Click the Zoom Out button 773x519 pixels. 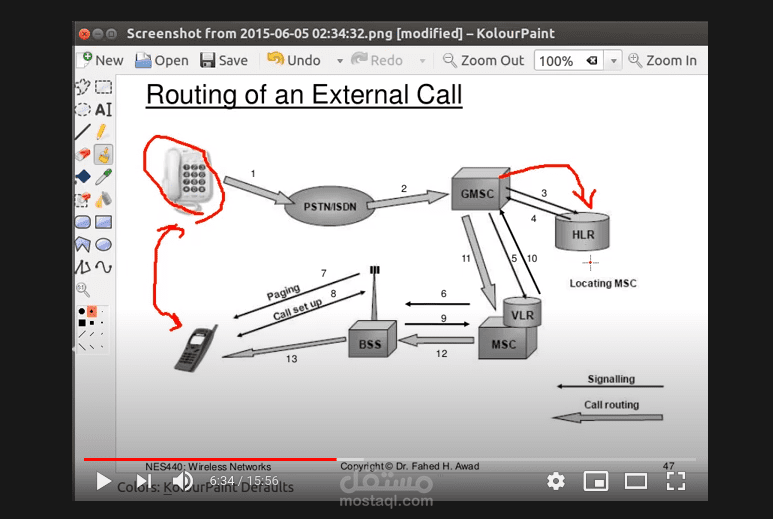coord(483,60)
